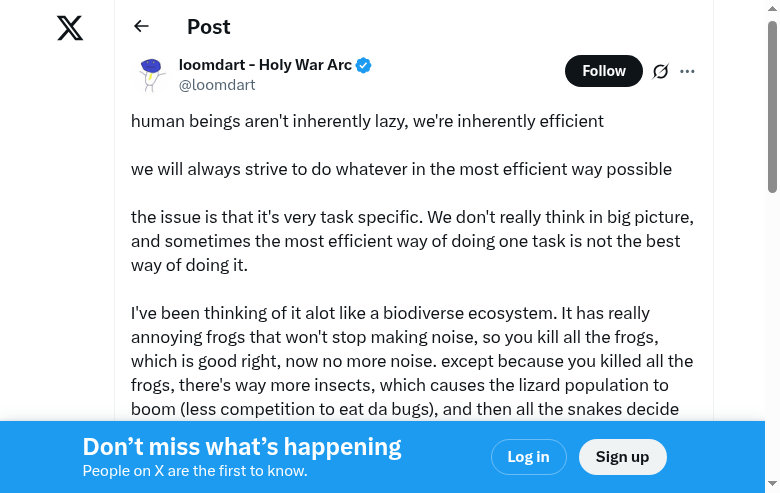
Task: Click the @loomdart handle
Action: click(217, 85)
